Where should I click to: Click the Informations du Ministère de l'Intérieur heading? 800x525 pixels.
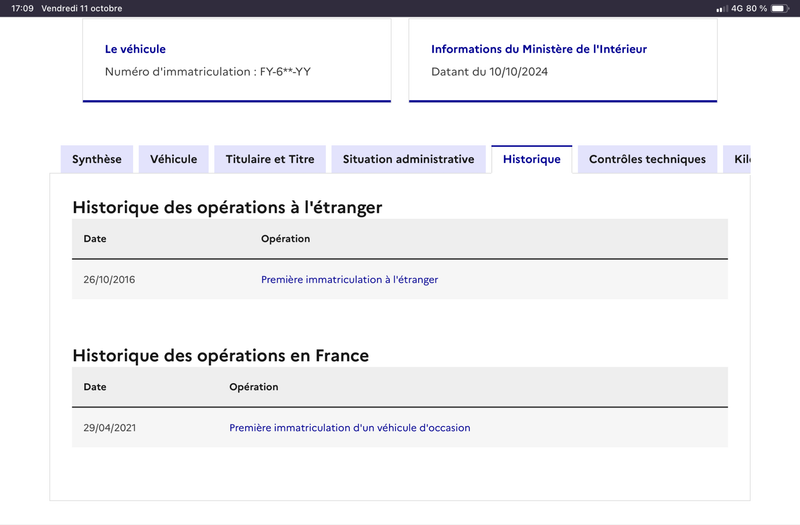(x=539, y=49)
